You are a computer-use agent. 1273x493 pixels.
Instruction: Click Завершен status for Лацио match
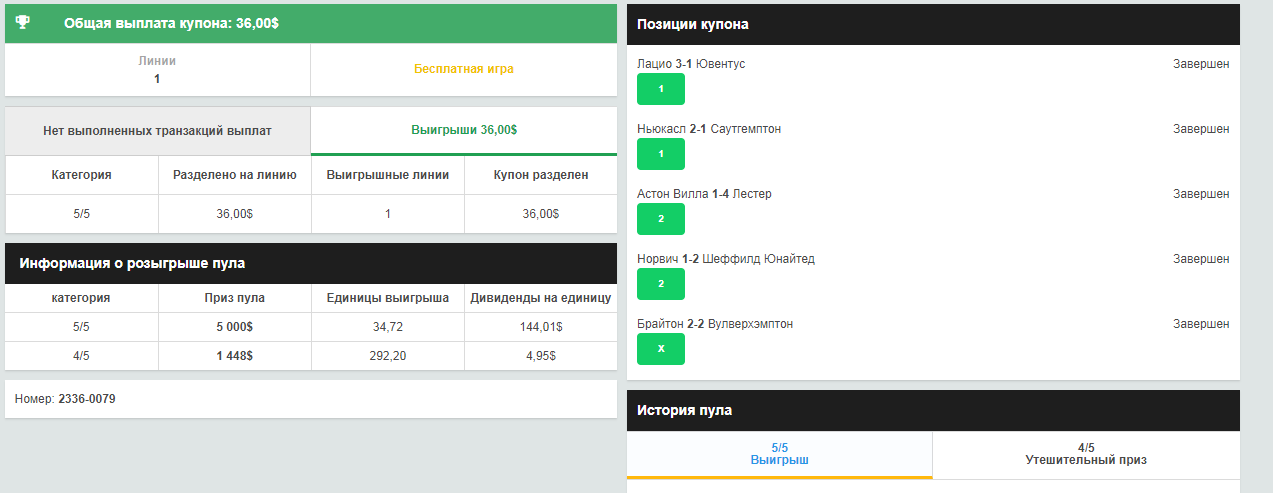[x=1201, y=64]
